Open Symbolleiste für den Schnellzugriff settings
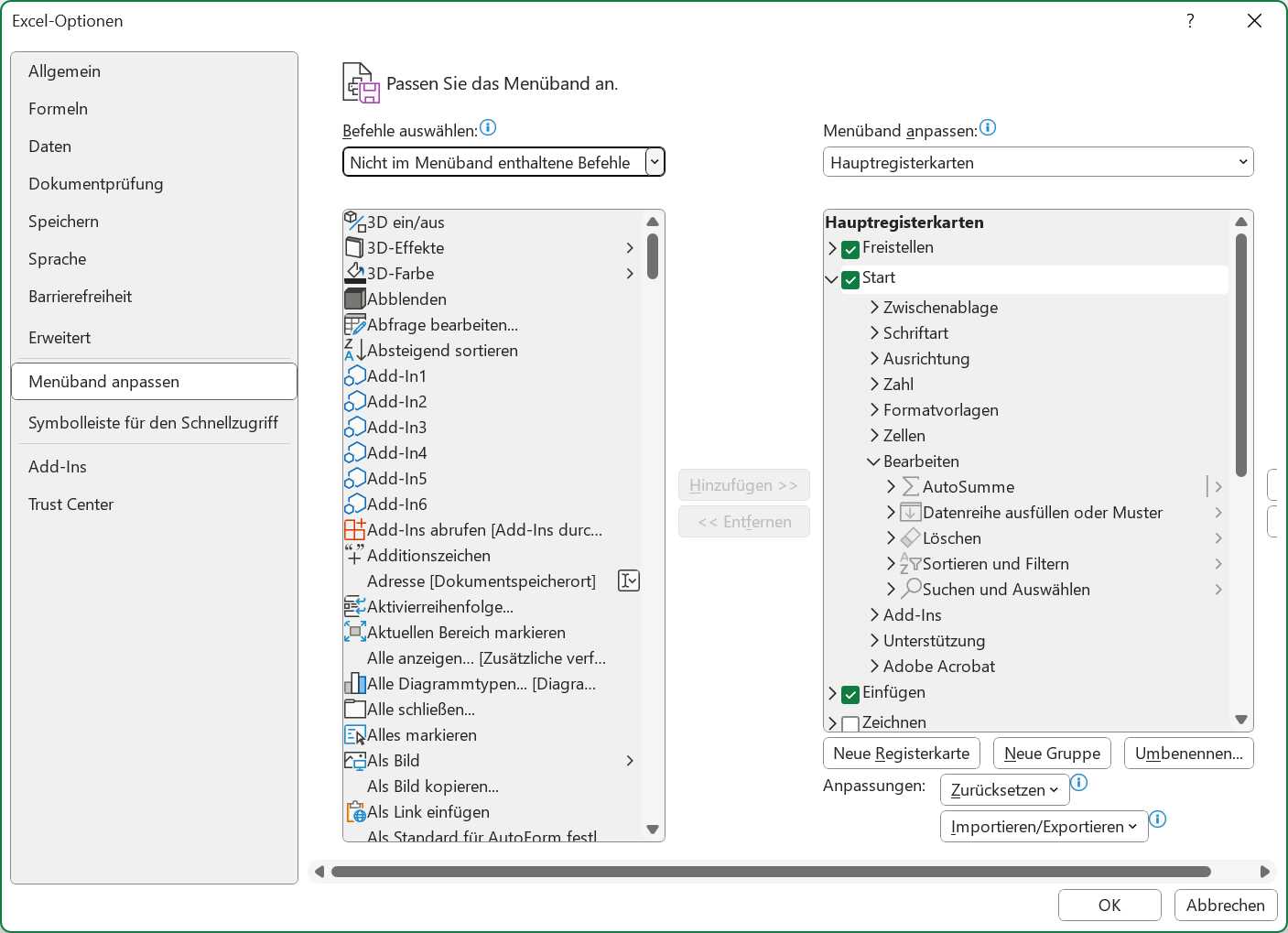 tap(154, 422)
